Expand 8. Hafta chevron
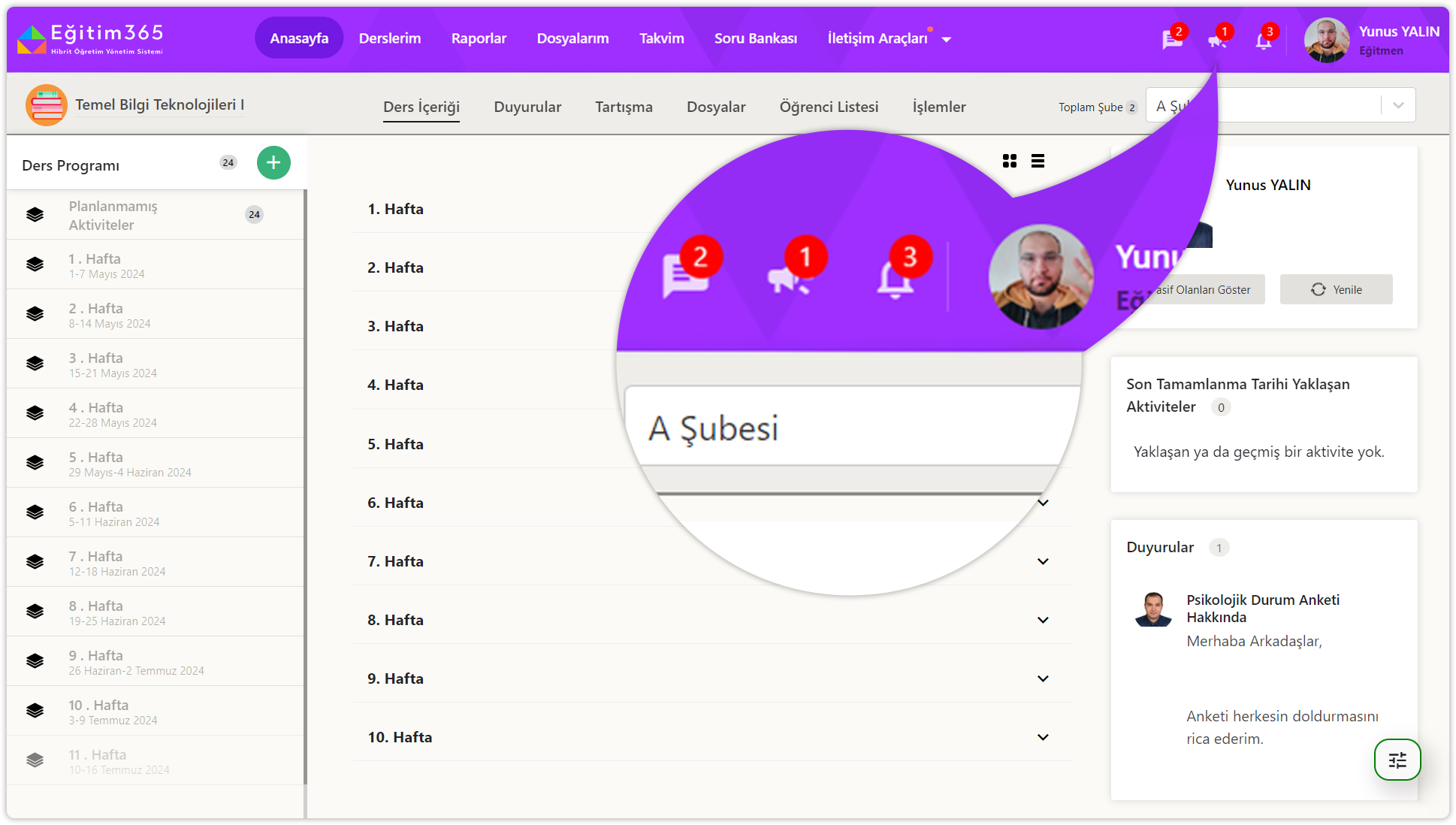1456x825 pixels. [x=1043, y=620]
